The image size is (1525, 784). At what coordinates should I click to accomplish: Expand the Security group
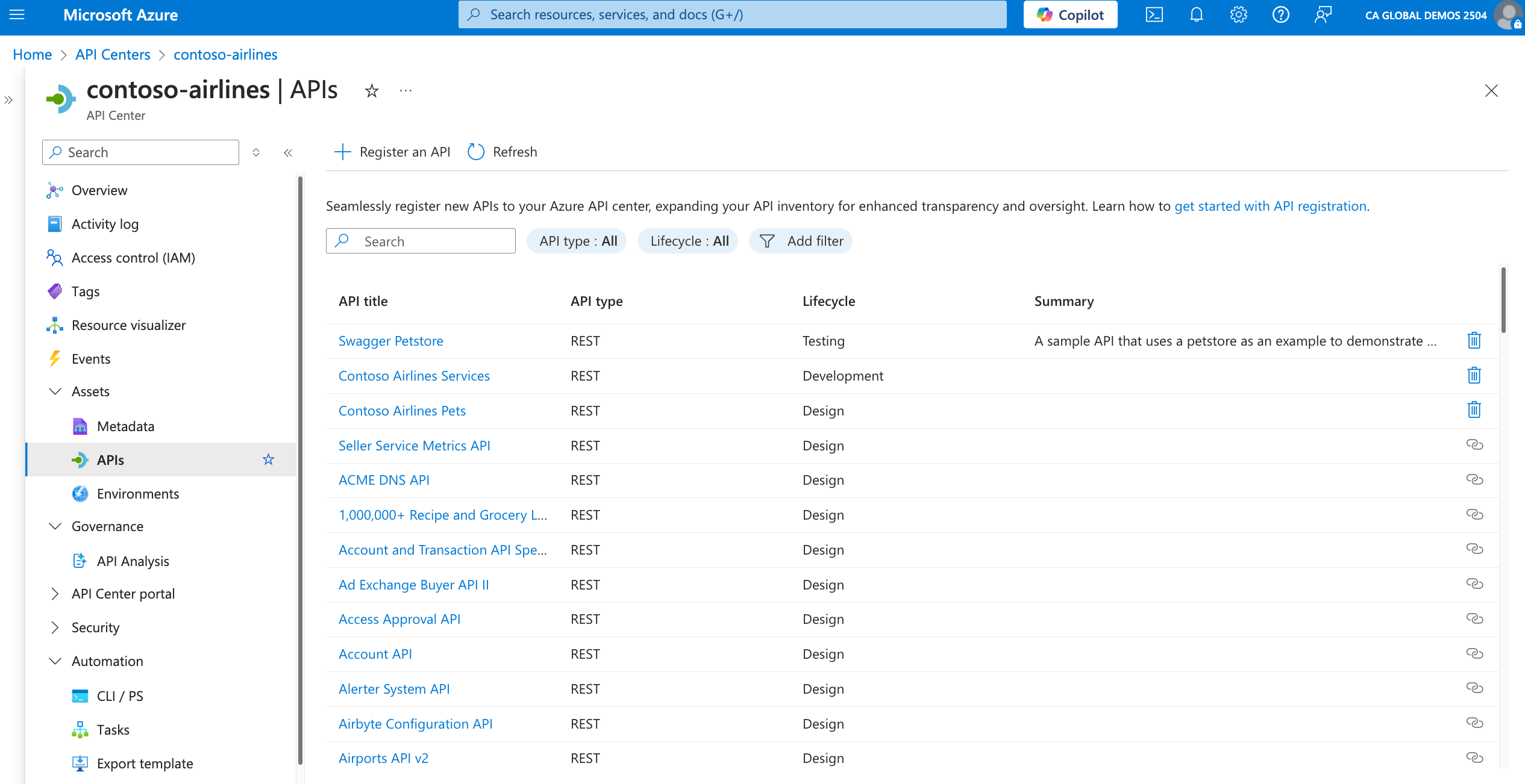[55, 627]
